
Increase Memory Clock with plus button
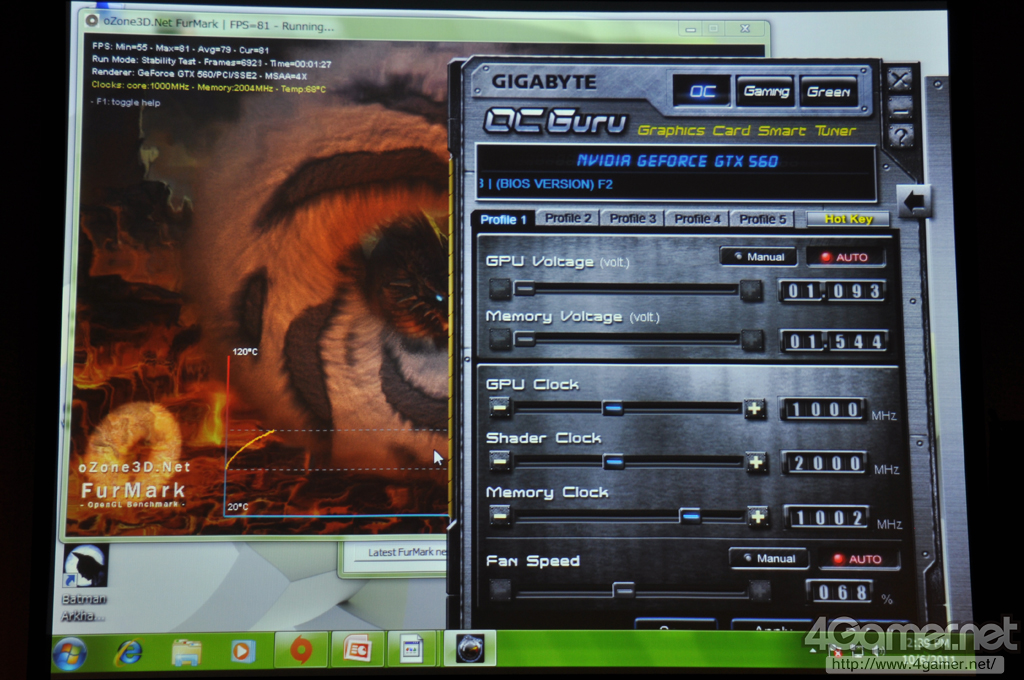click(x=758, y=517)
